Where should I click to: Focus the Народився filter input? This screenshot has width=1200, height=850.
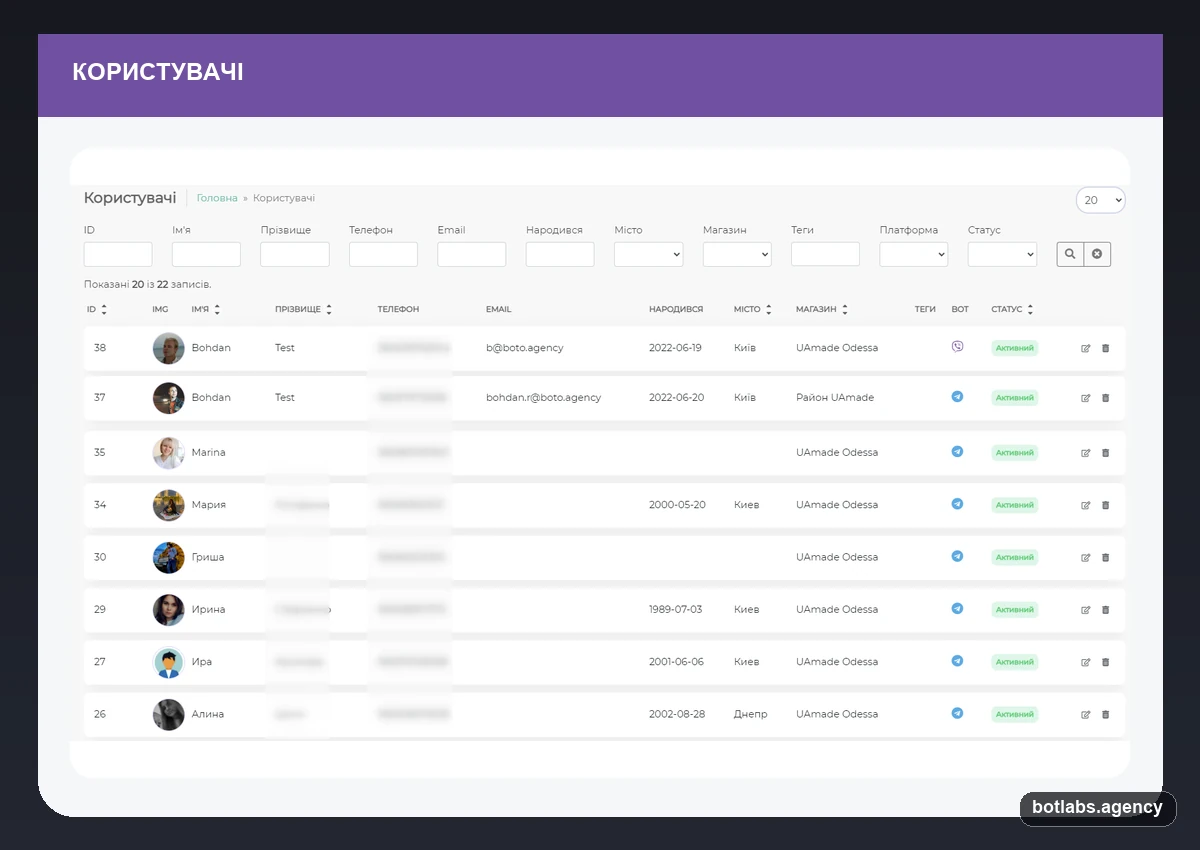(x=560, y=254)
